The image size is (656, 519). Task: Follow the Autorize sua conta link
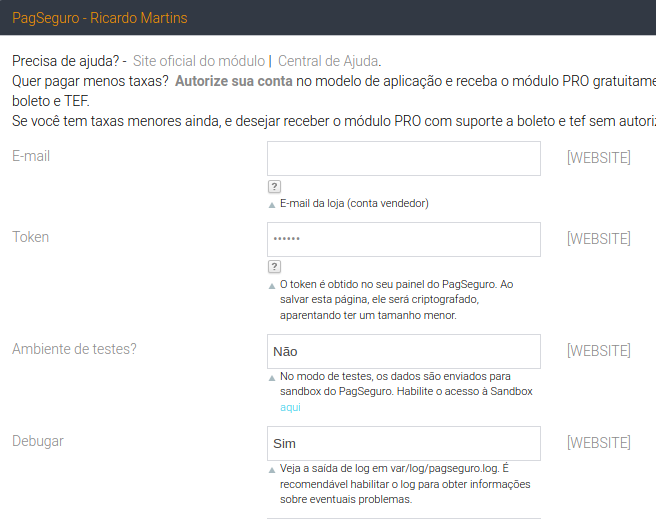(x=233, y=81)
